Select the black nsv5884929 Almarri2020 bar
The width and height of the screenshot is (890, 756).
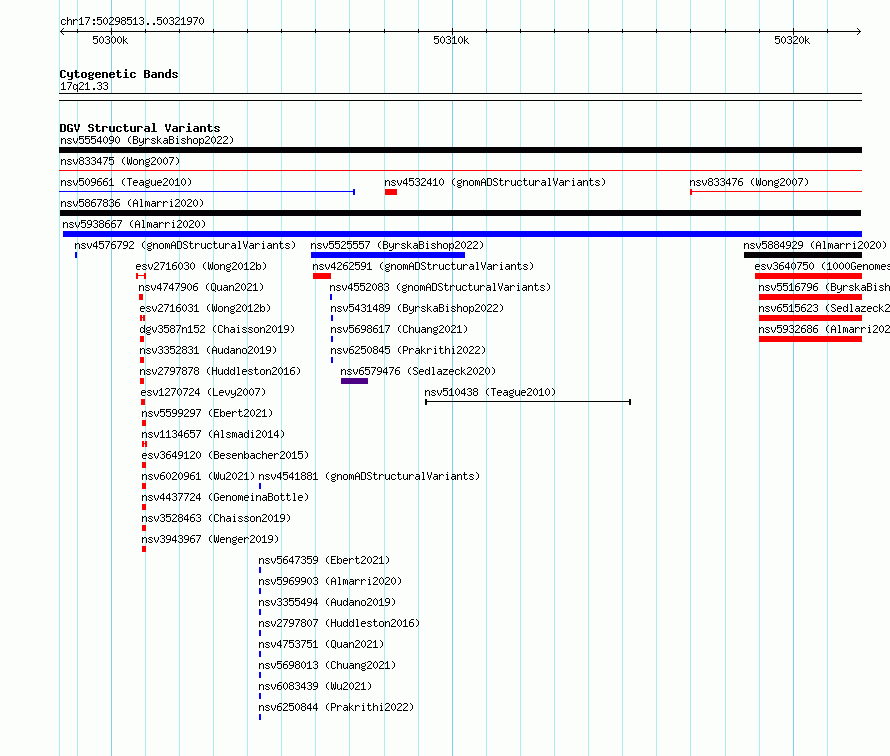(803, 255)
